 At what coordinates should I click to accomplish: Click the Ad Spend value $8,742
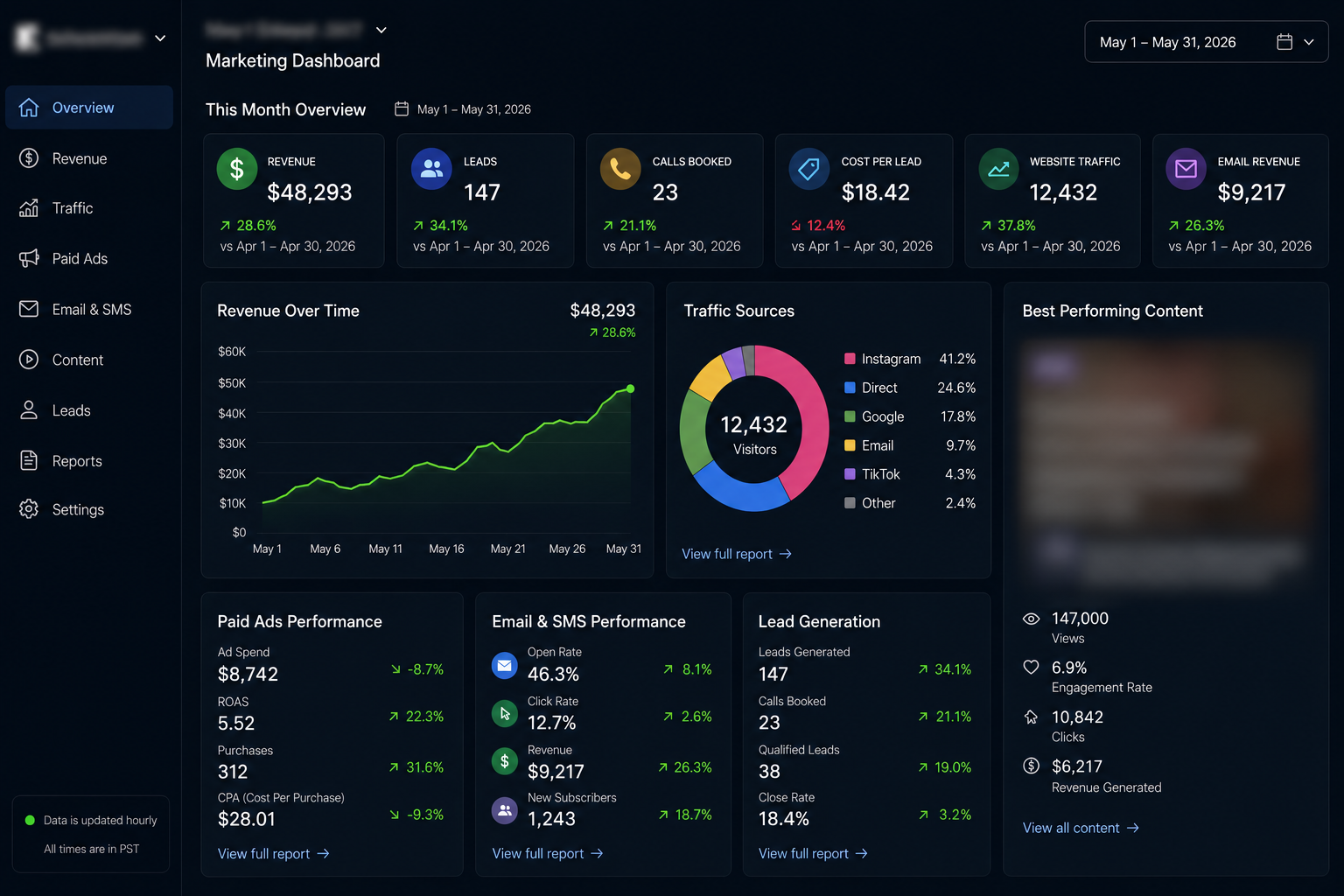tap(248, 675)
